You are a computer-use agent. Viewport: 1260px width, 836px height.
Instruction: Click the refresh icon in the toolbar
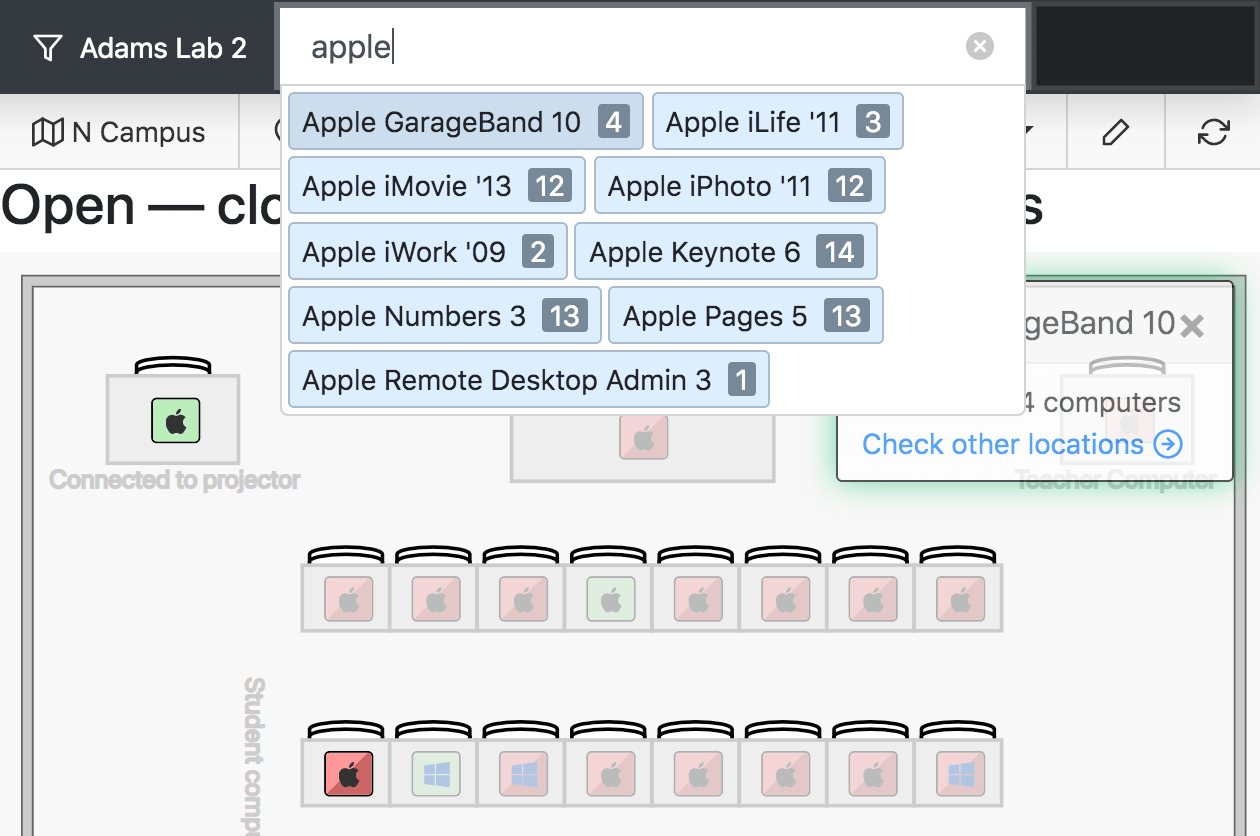(1213, 131)
